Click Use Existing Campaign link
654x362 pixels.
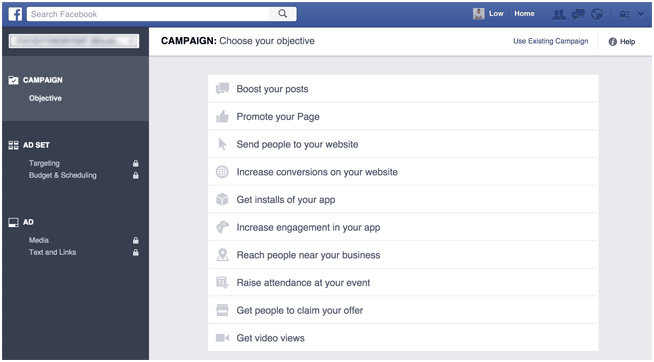click(x=551, y=41)
